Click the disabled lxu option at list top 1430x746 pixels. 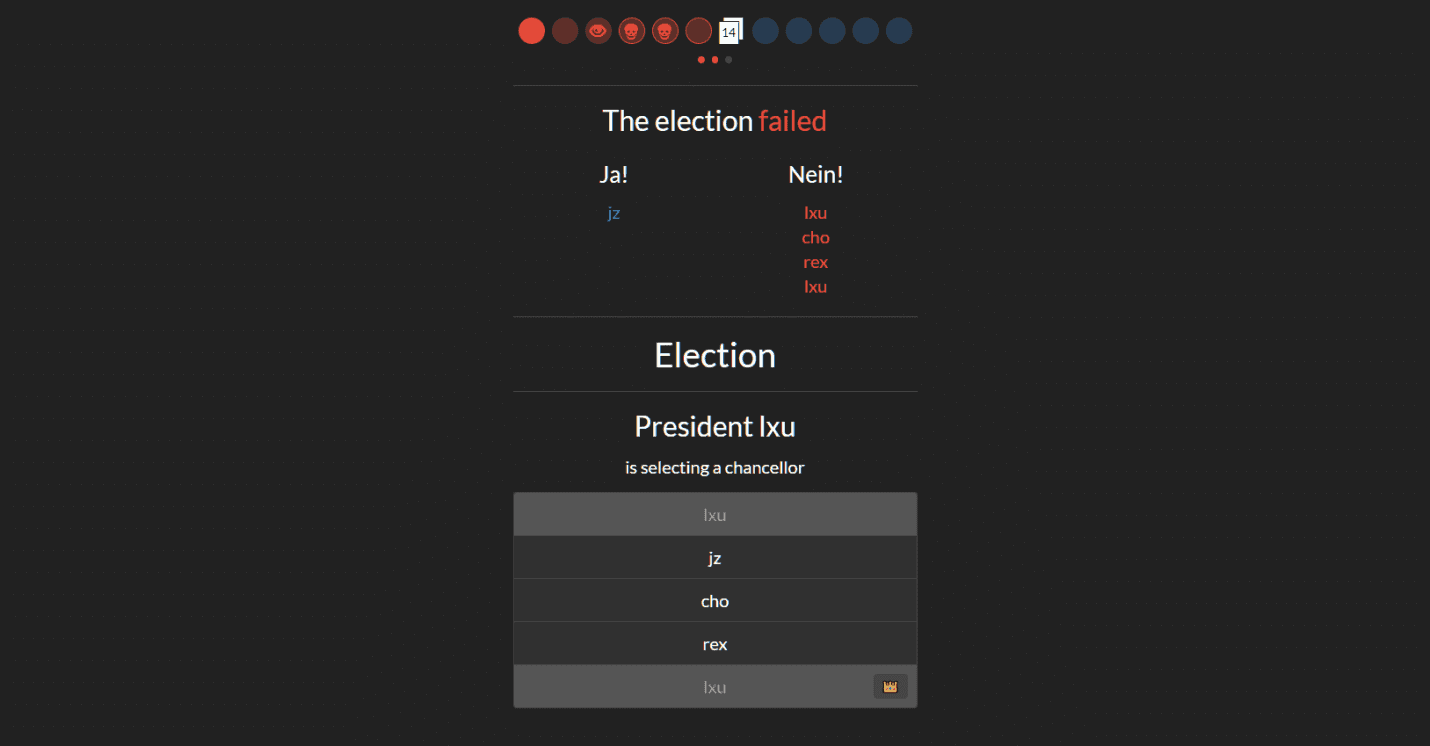click(x=715, y=515)
